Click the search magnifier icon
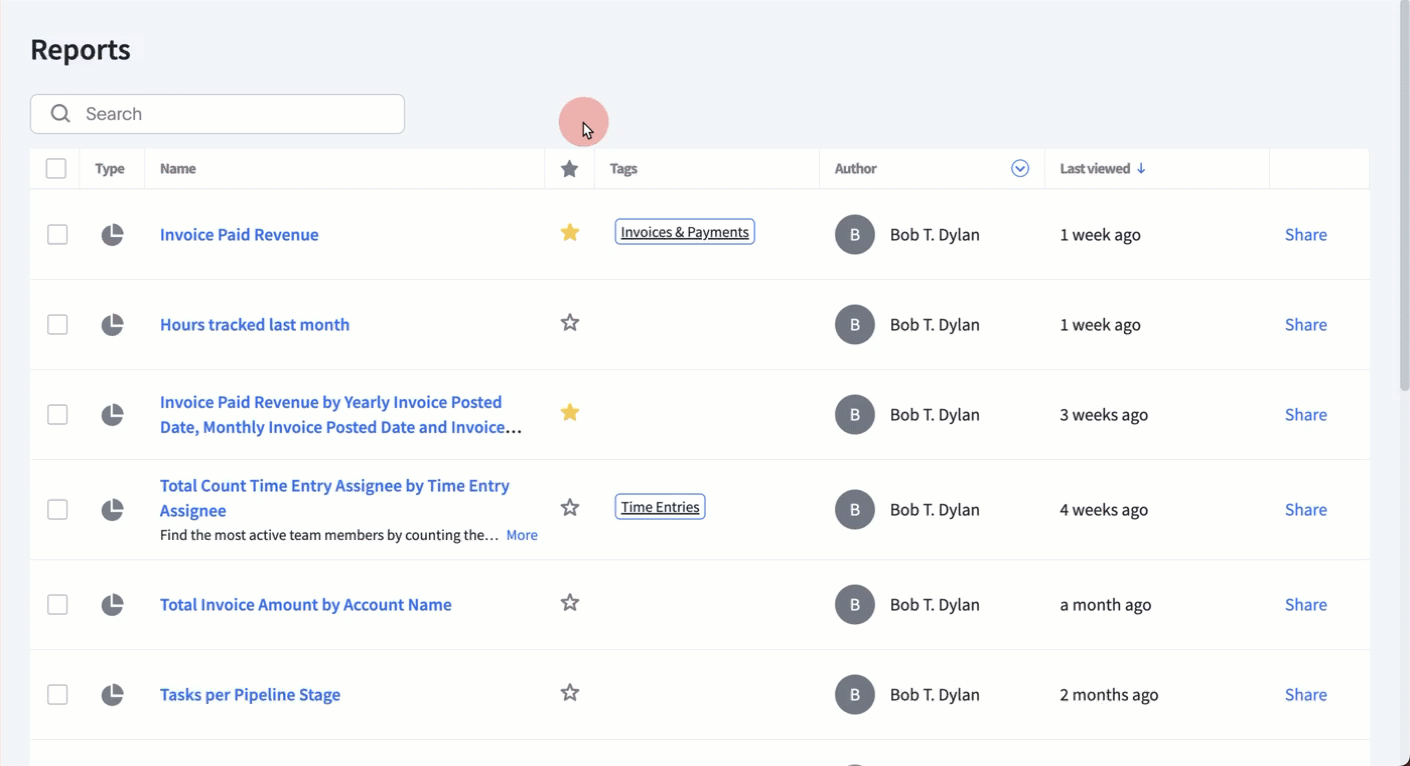Viewport: 1410px width, 766px height. pos(61,114)
